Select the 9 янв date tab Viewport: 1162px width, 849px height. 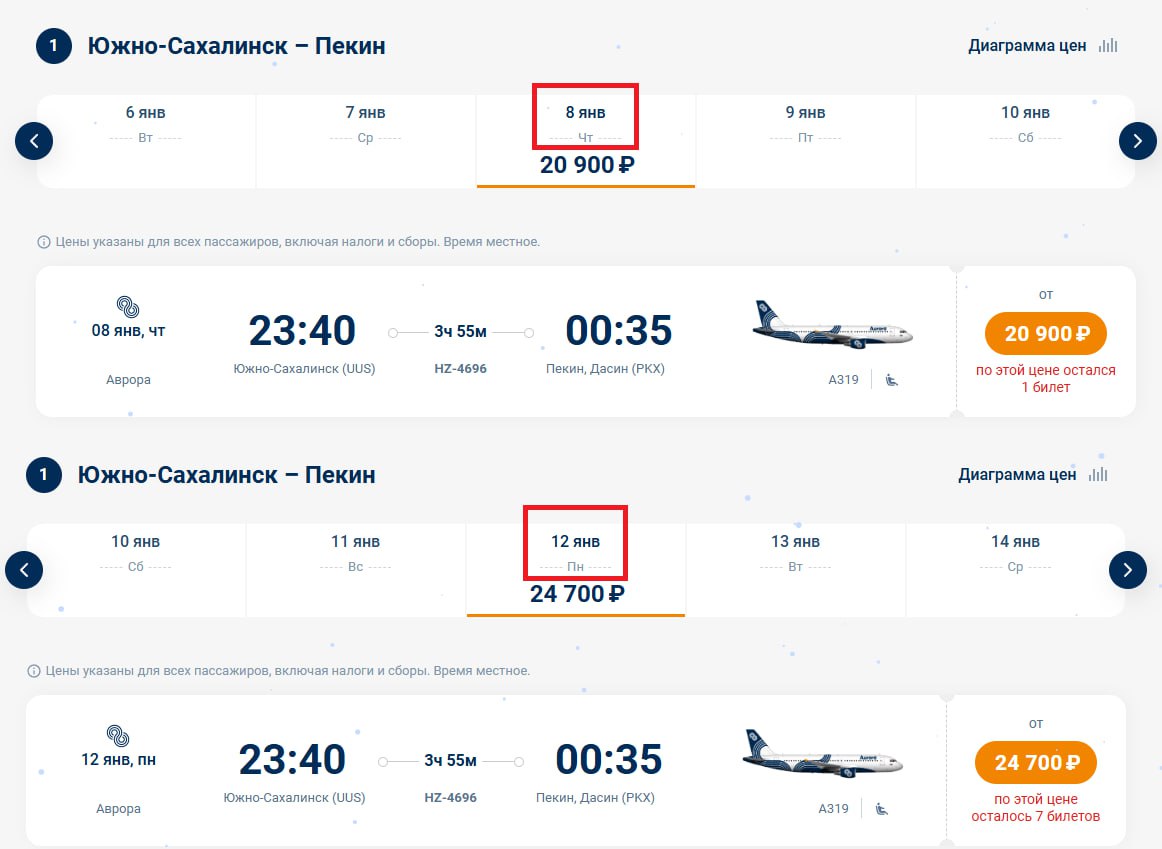[x=805, y=124]
